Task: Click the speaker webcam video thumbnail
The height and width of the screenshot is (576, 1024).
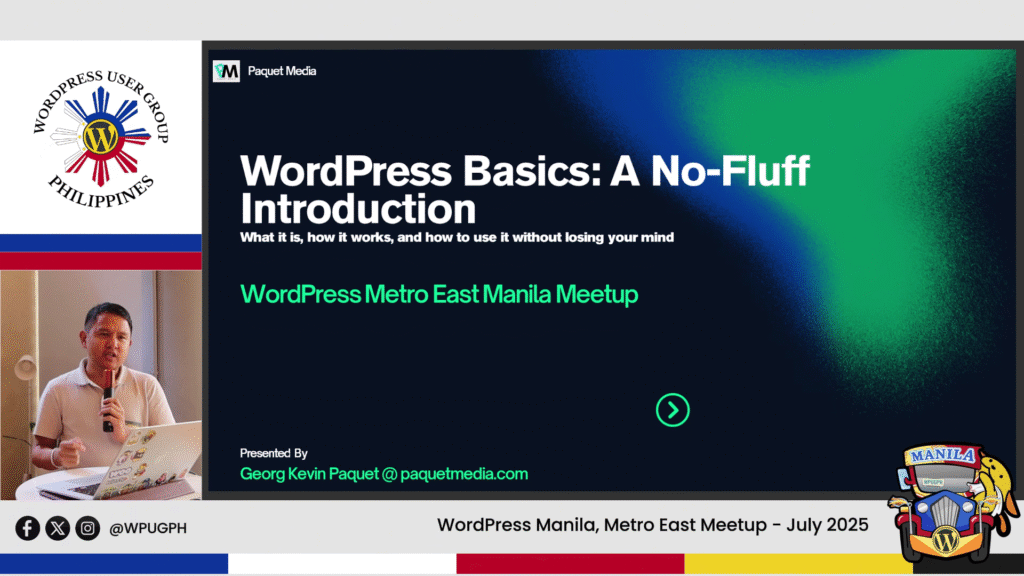Action: (100, 385)
